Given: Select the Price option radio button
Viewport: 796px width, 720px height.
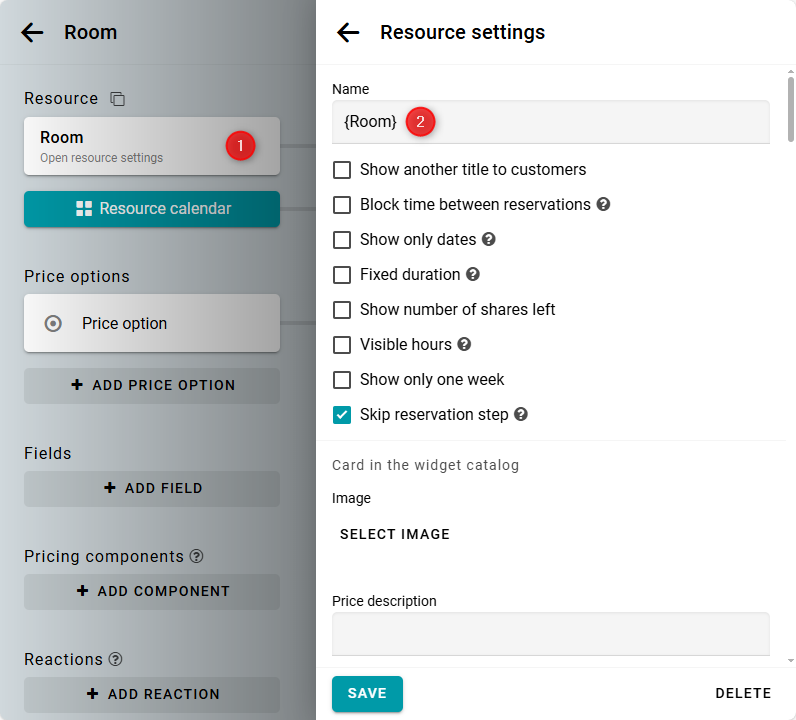Looking at the screenshot, I should pos(54,323).
